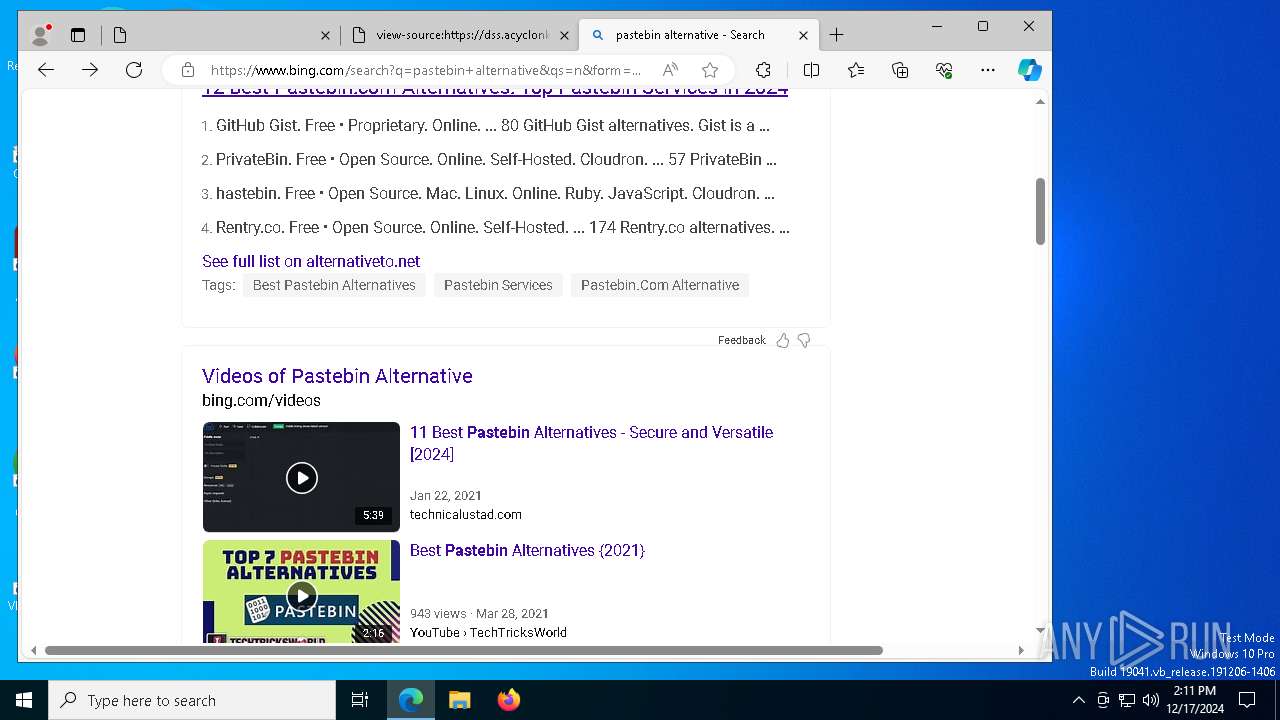Open the Copilot sidebar icon
Viewport: 1280px width, 720px height.
pyautogui.click(x=1030, y=70)
